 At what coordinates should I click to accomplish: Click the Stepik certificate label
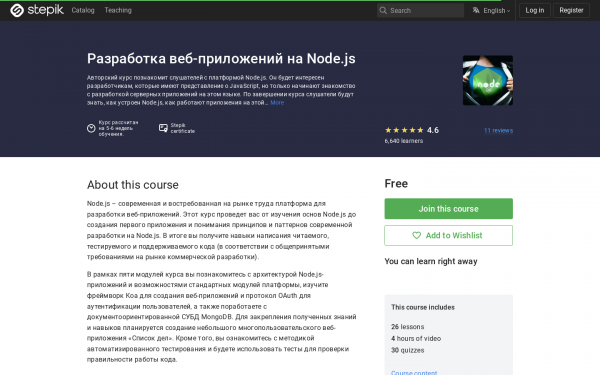point(183,128)
